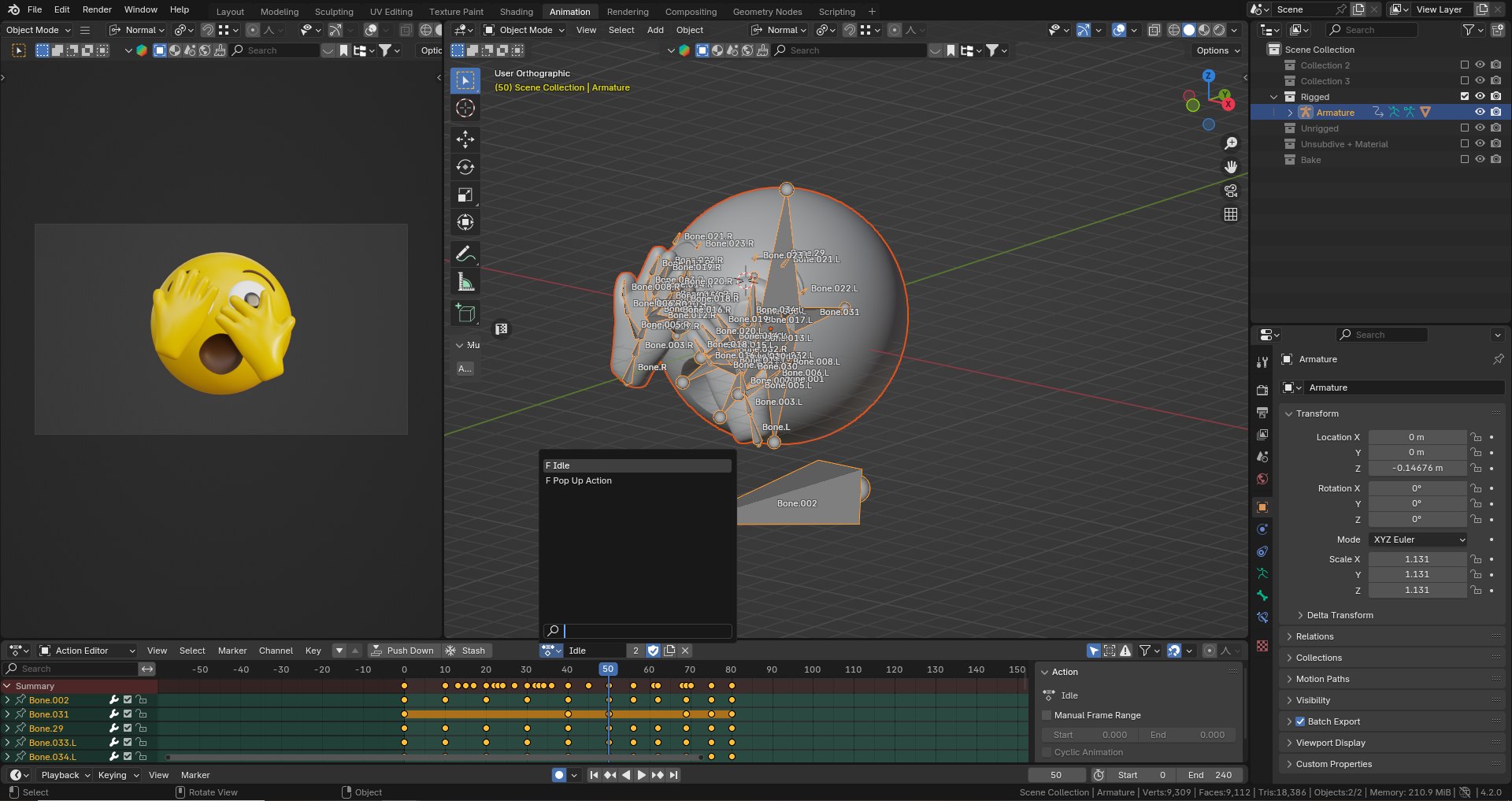Create a new action copy
Image resolution: width=1512 pixels, height=801 pixels.
pos(669,651)
